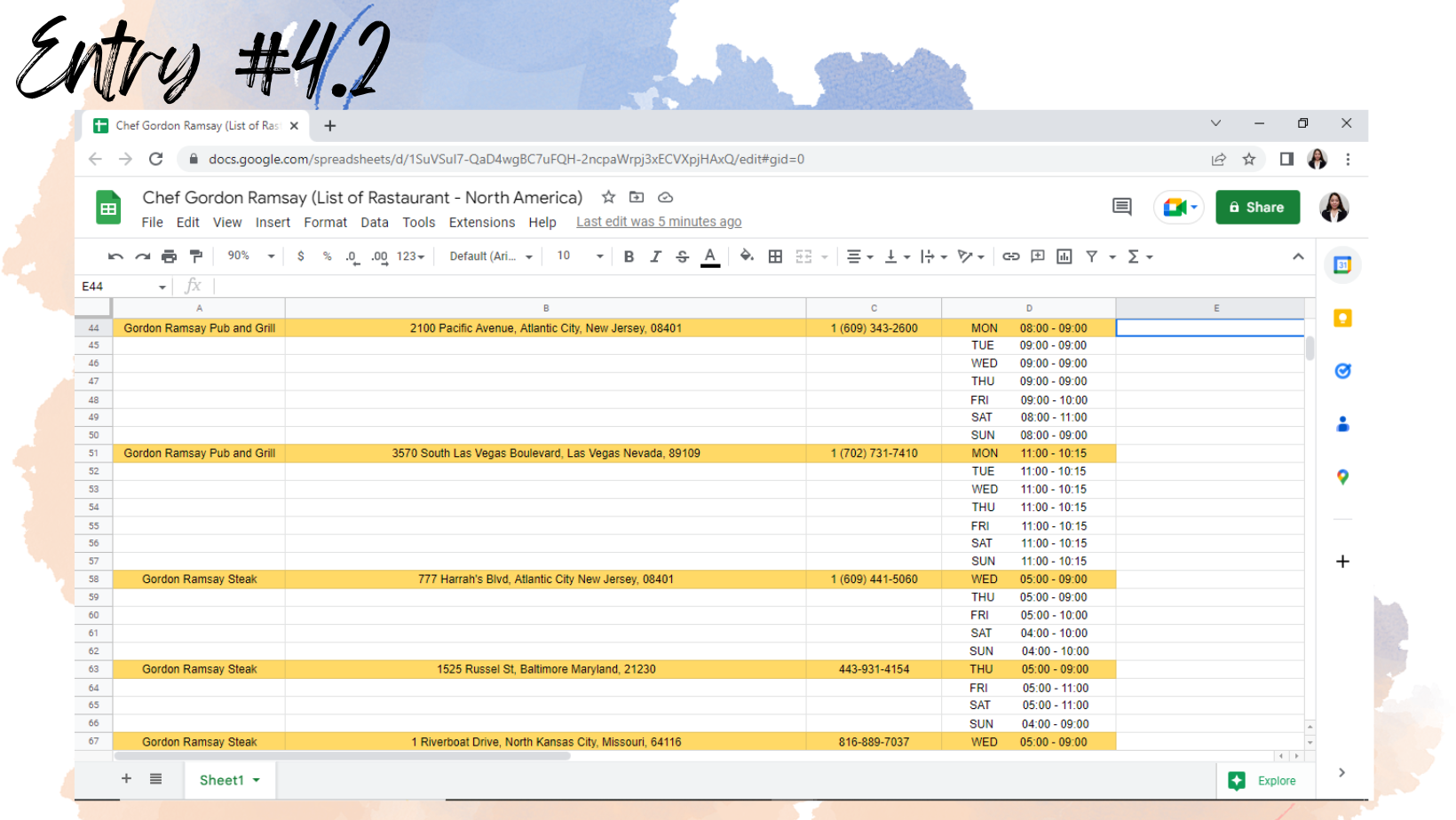Toggle bold formatting
1456x820 pixels.
click(x=629, y=256)
